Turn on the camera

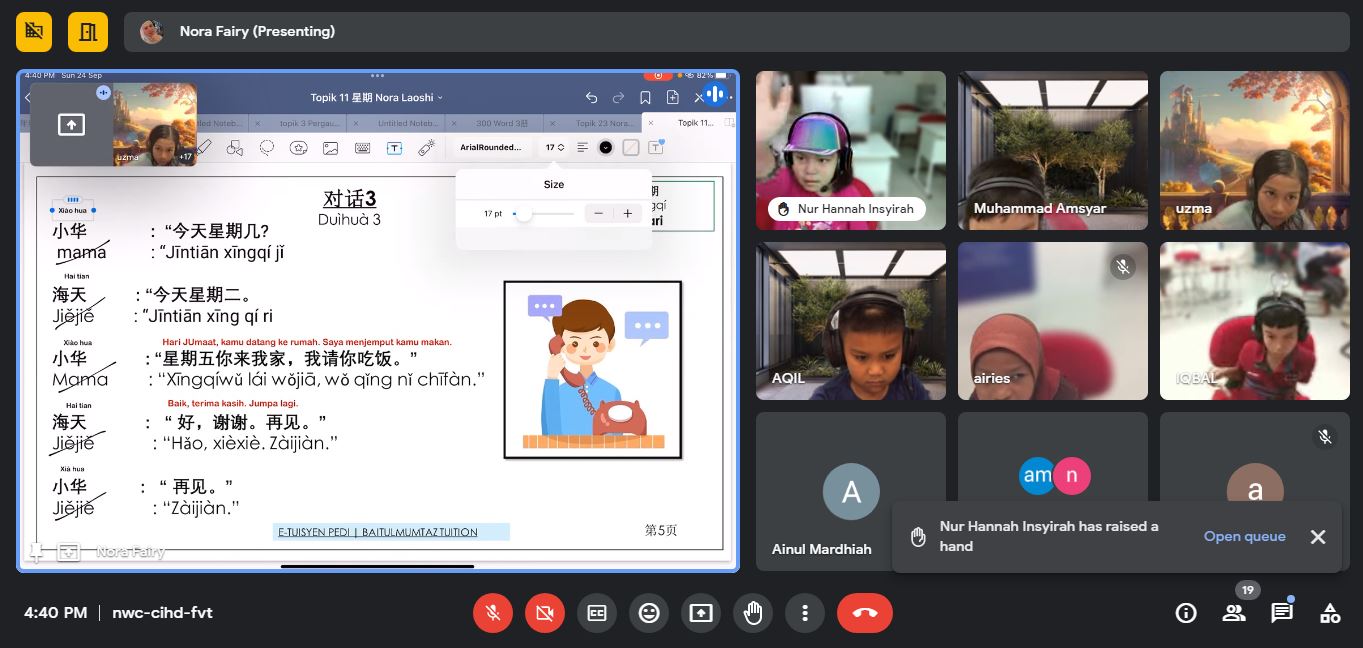[544, 613]
